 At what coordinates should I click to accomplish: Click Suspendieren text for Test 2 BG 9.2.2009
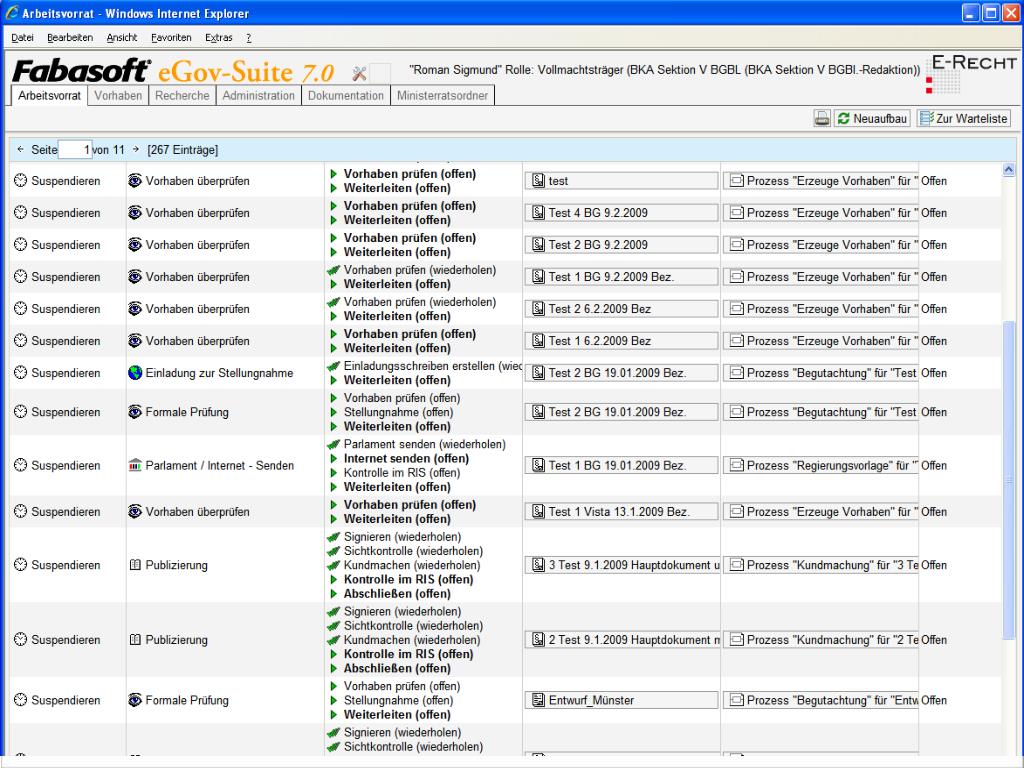tap(66, 245)
